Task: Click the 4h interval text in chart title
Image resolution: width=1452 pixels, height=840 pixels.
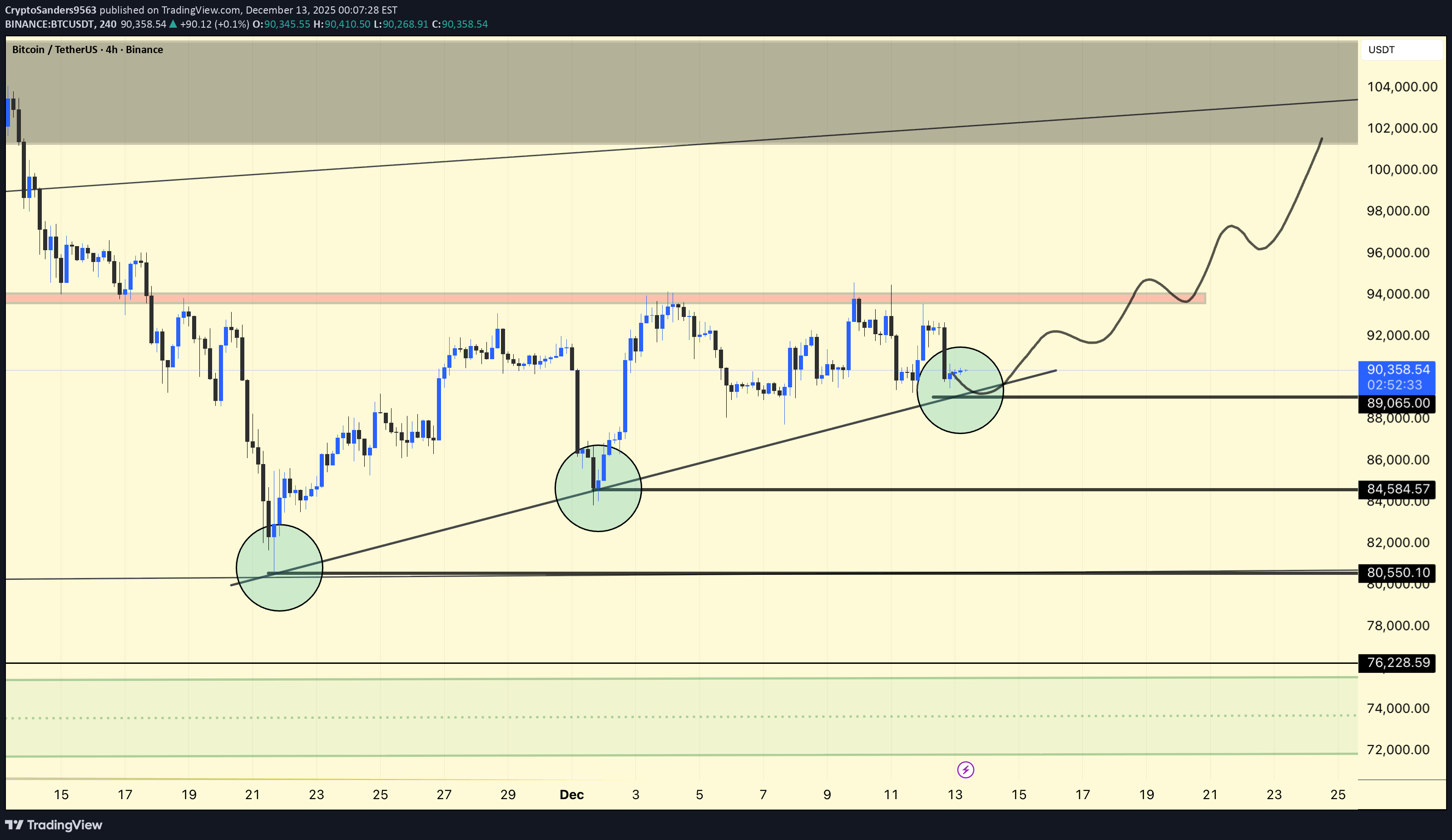Action: coord(111,49)
